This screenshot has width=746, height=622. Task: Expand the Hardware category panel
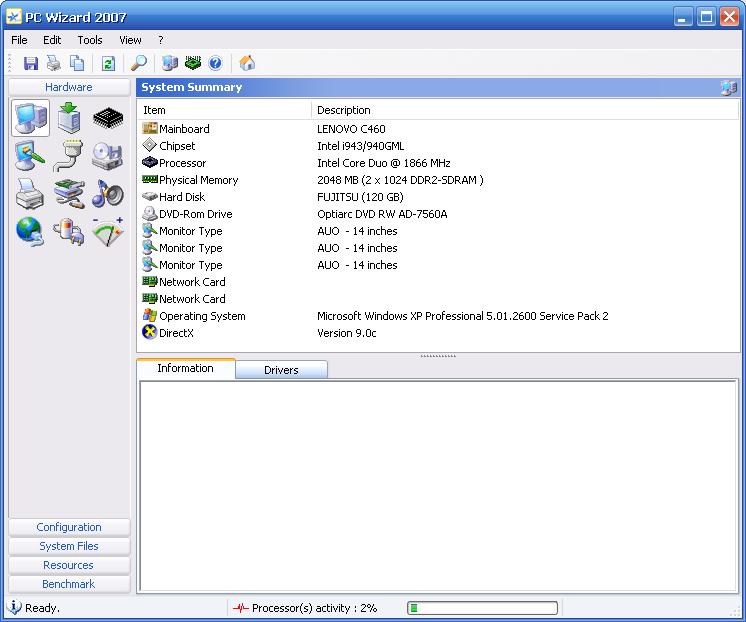point(69,87)
